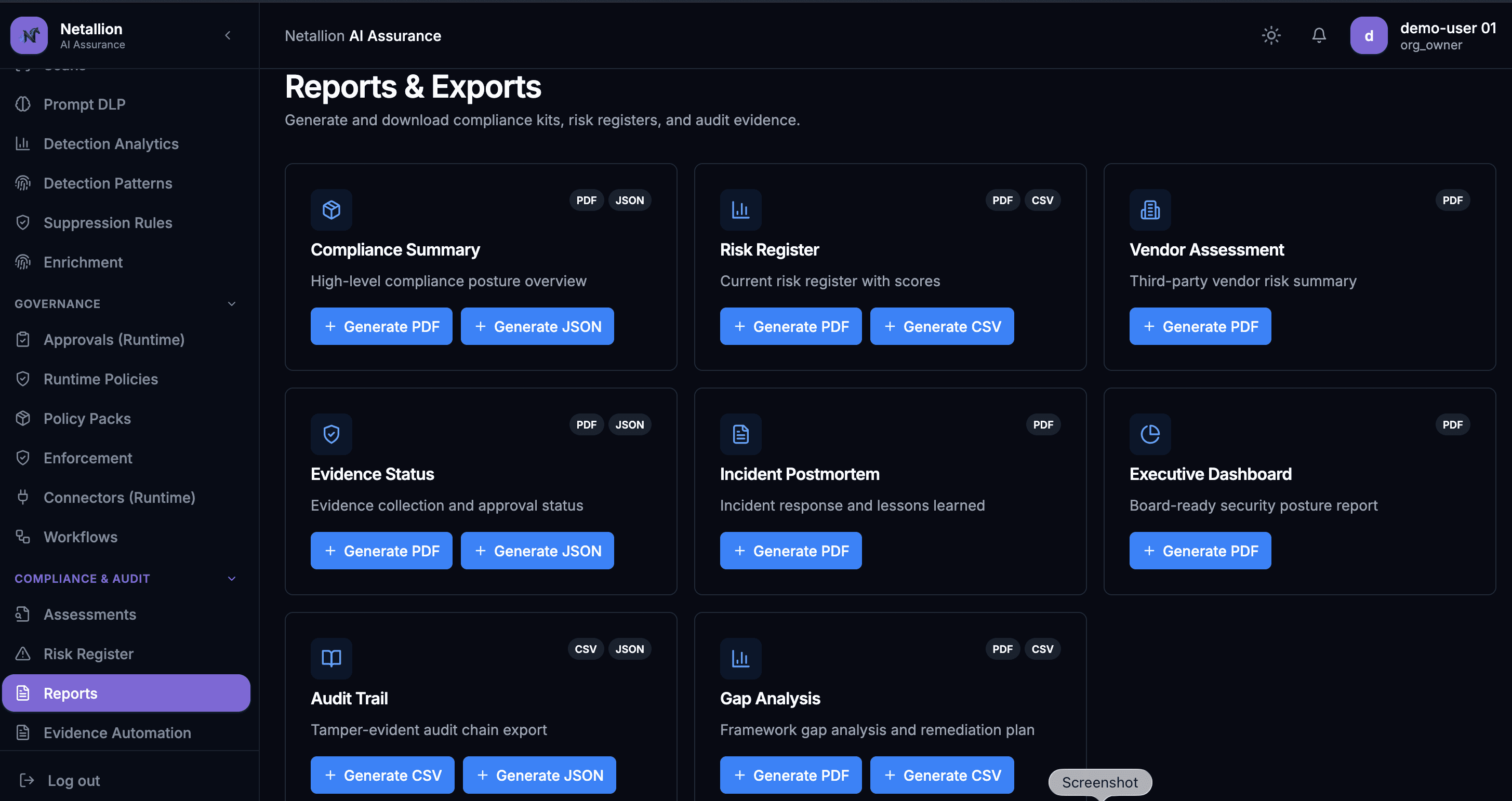Click the JSON badge on Compliance Summary
Screen dimensions: 1512x801
(629, 200)
